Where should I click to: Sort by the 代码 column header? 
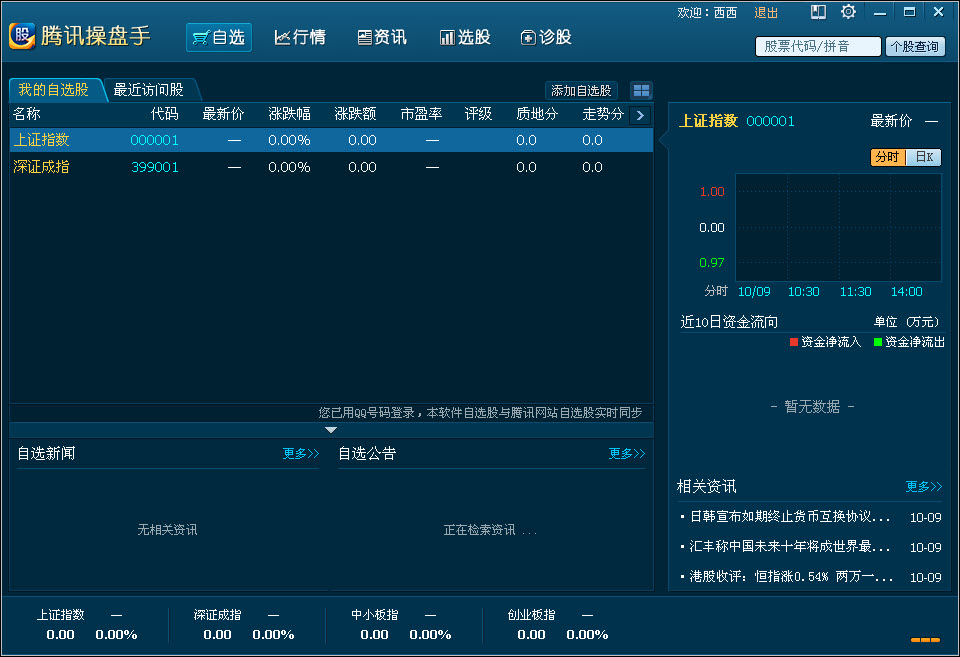coord(165,114)
